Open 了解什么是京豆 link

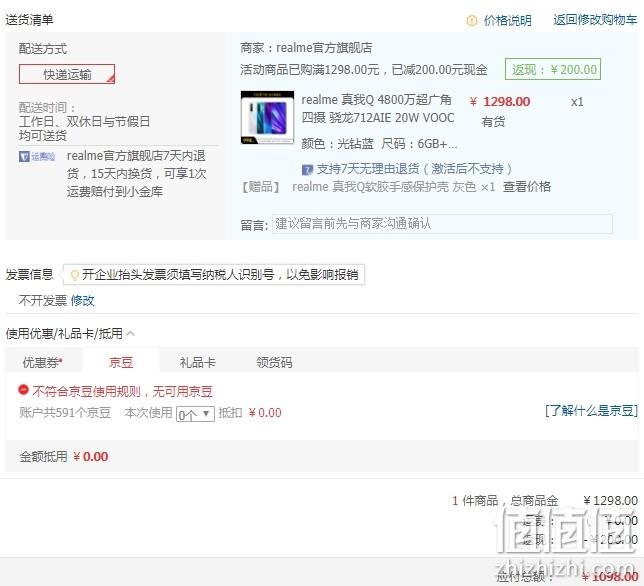point(591,410)
